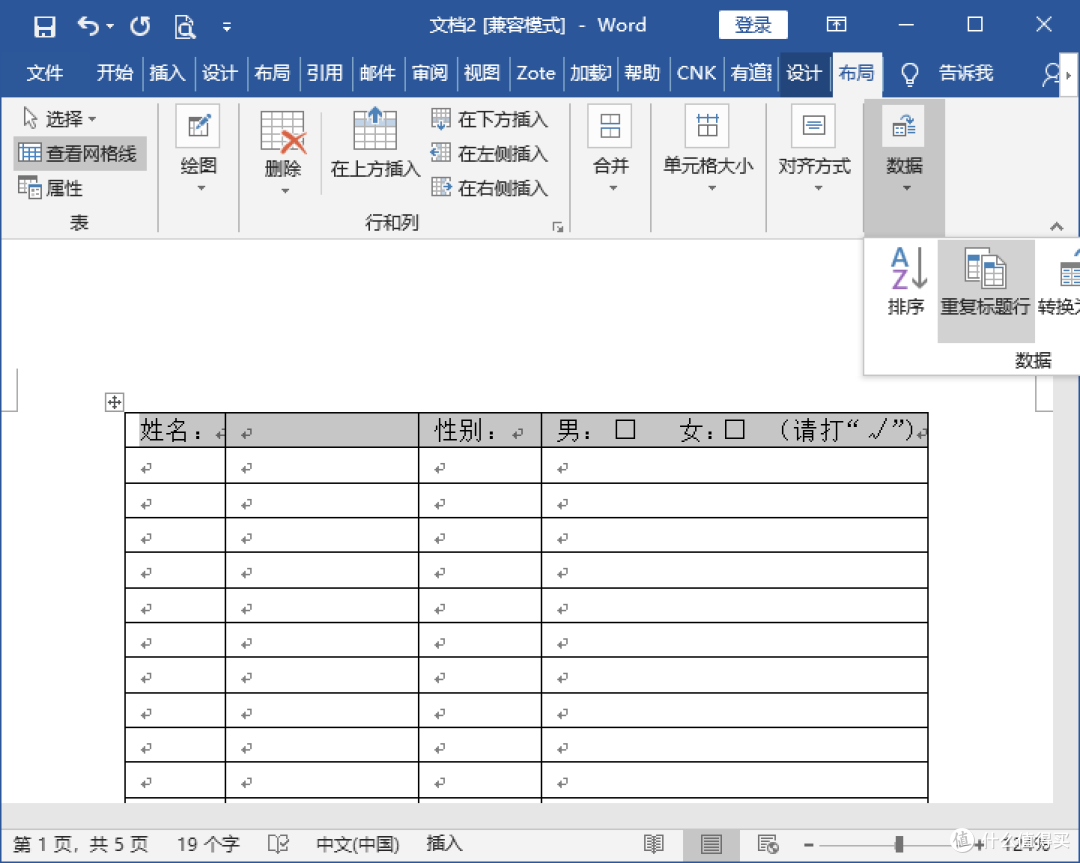
Task: Switch to web layout view
Action: pos(768,844)
